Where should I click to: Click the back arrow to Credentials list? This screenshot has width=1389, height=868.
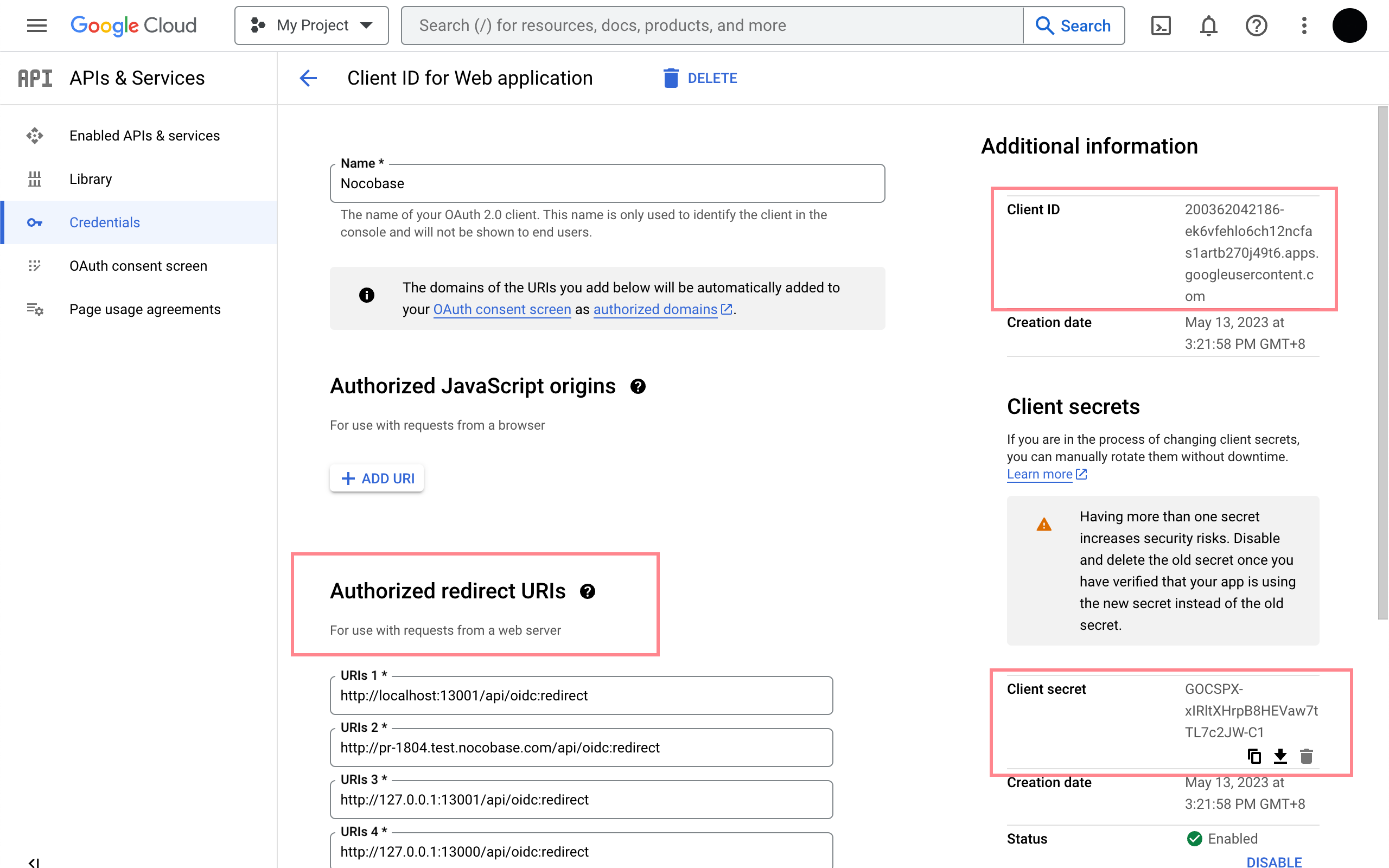tap(308, 78)
